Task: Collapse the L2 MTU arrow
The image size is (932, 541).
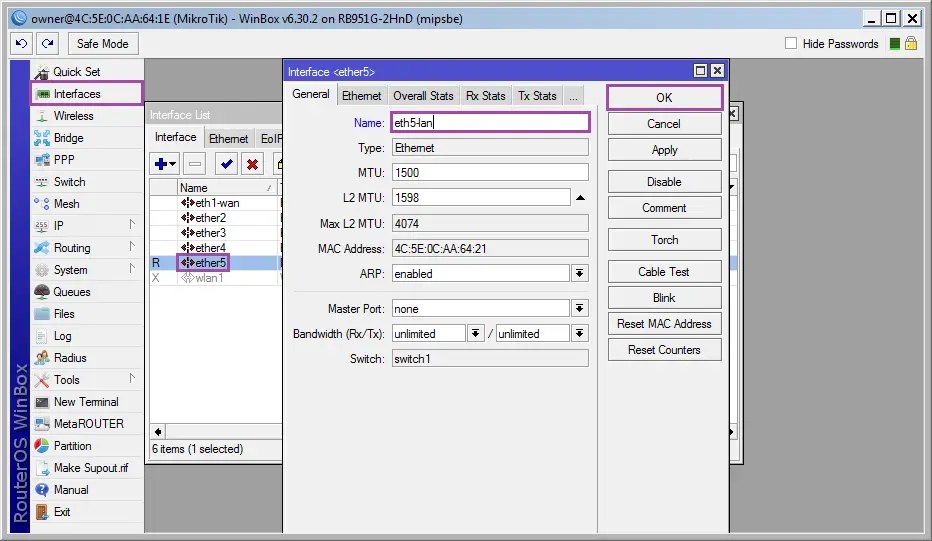Action: click(x=581, y=198)
